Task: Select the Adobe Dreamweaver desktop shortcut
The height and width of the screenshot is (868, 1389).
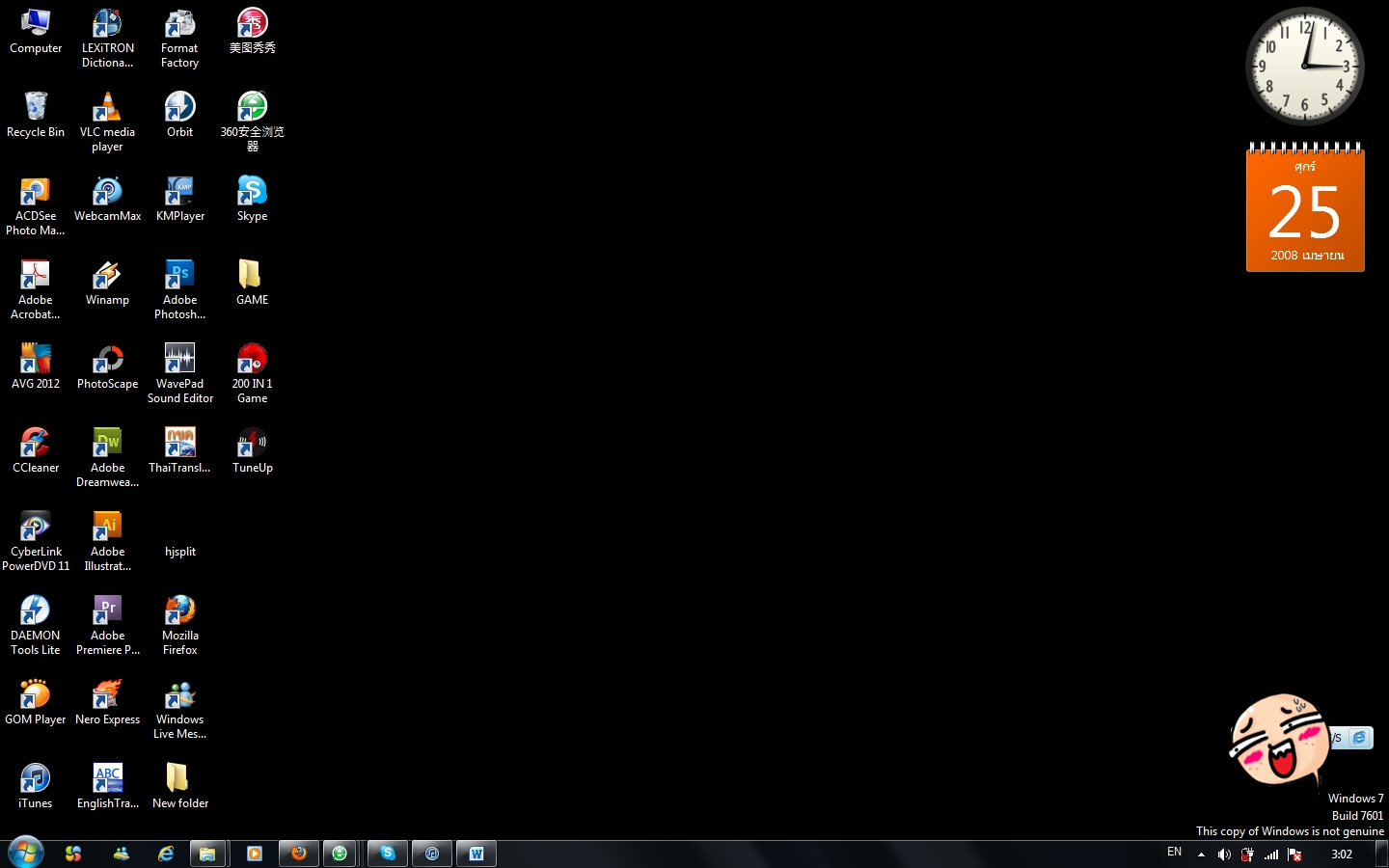Action: coord(107,458)
